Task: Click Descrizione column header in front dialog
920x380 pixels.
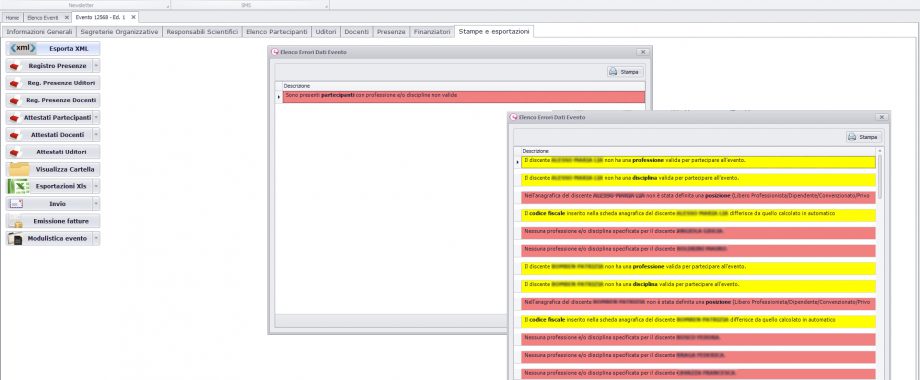Action: click(698, 151)
